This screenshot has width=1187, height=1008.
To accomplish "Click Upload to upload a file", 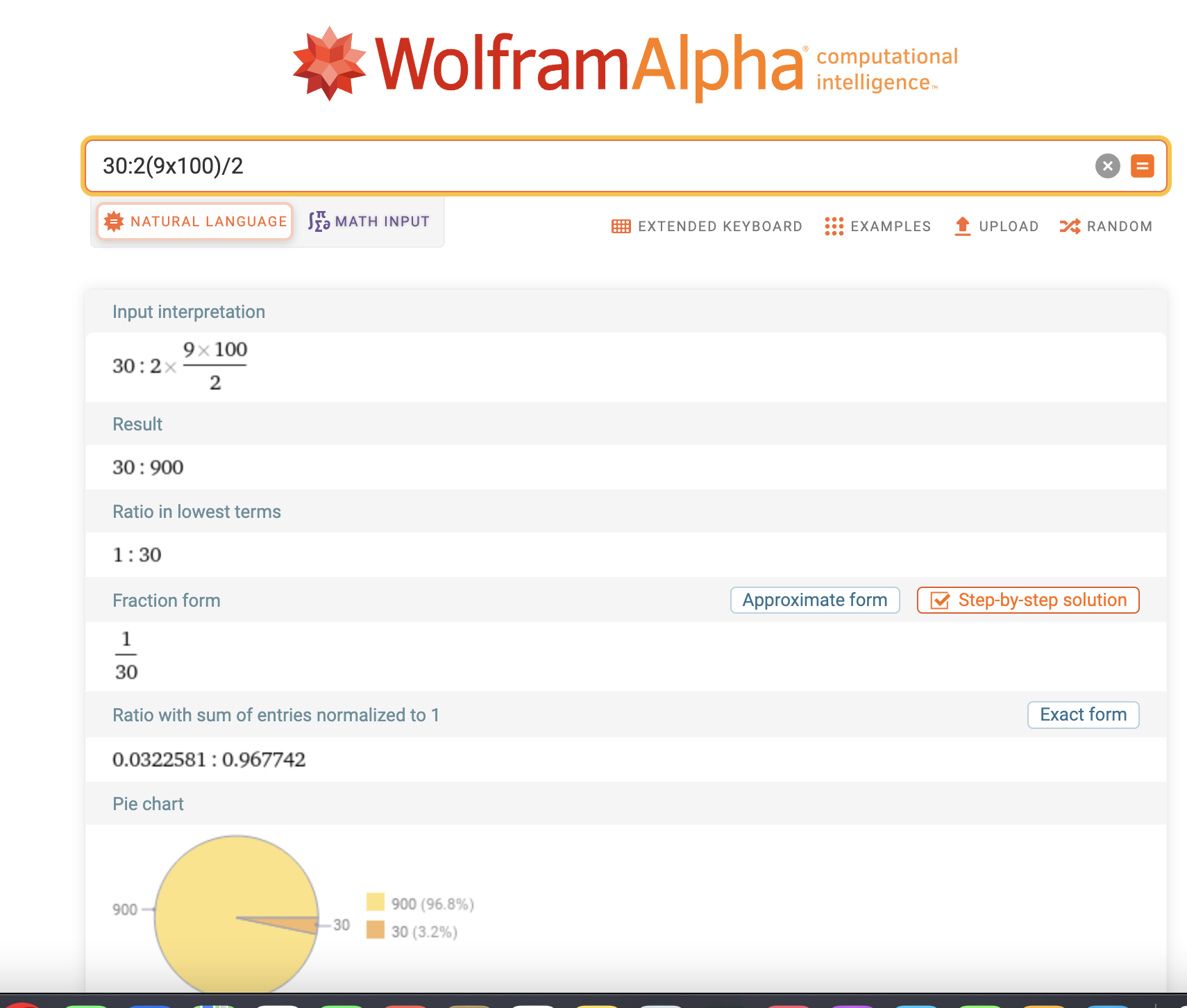I will point(996,226).
